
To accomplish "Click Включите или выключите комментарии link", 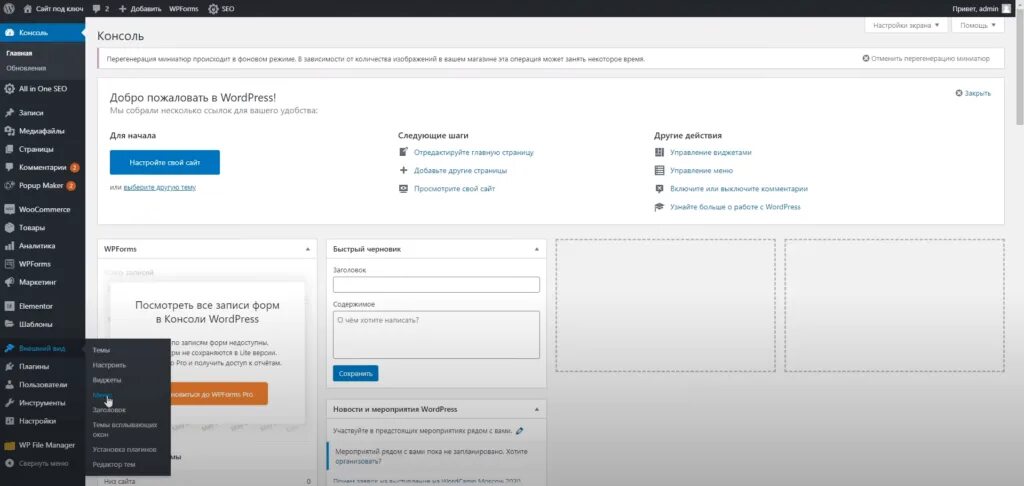I will tap(739, 189).
